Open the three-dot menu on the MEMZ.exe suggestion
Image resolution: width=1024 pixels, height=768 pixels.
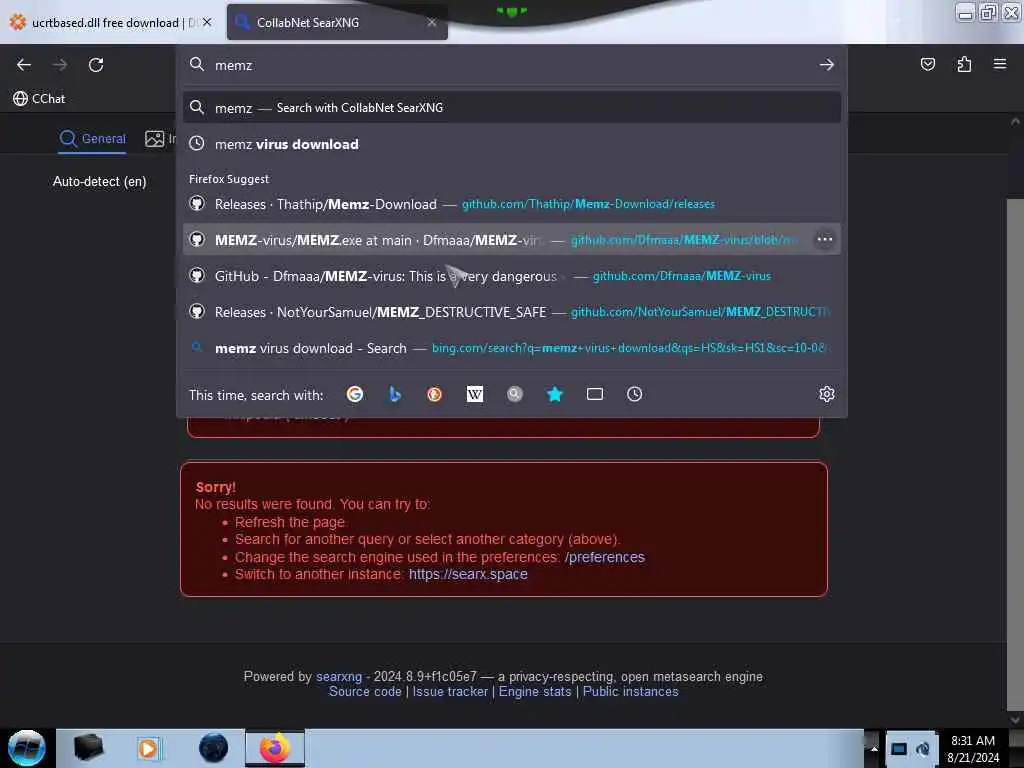[824, 240]
